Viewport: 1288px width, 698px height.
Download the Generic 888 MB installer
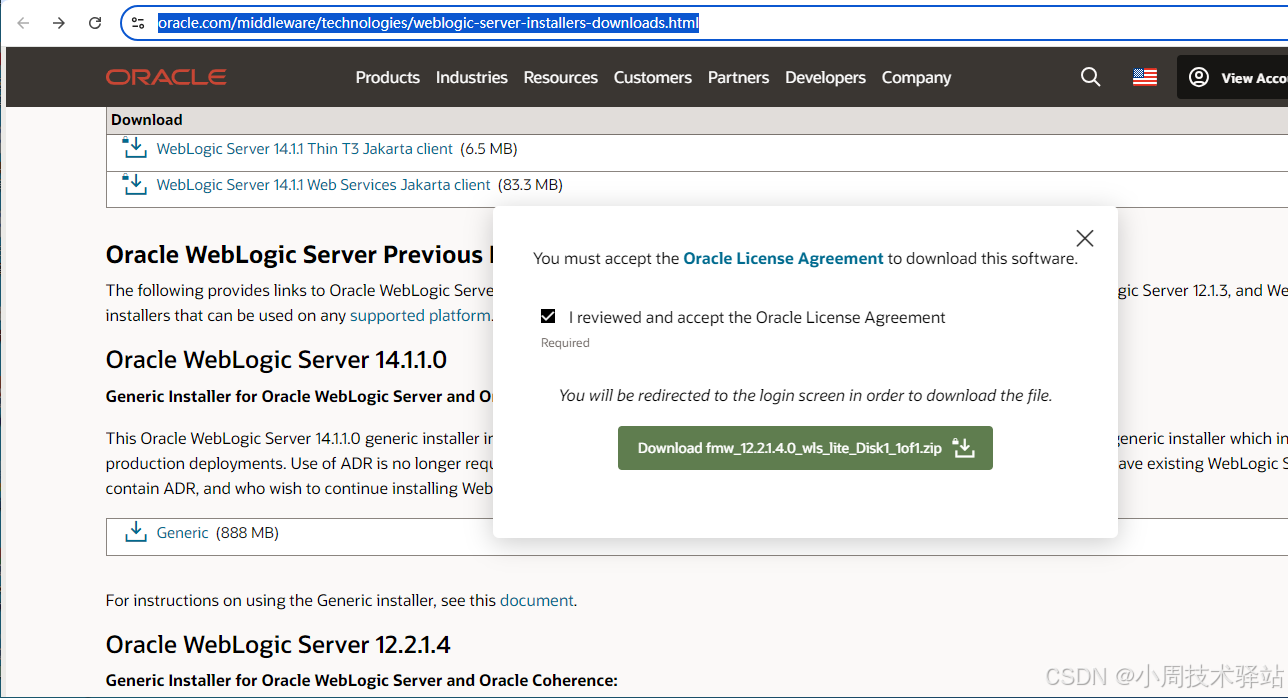pos(183,533)
